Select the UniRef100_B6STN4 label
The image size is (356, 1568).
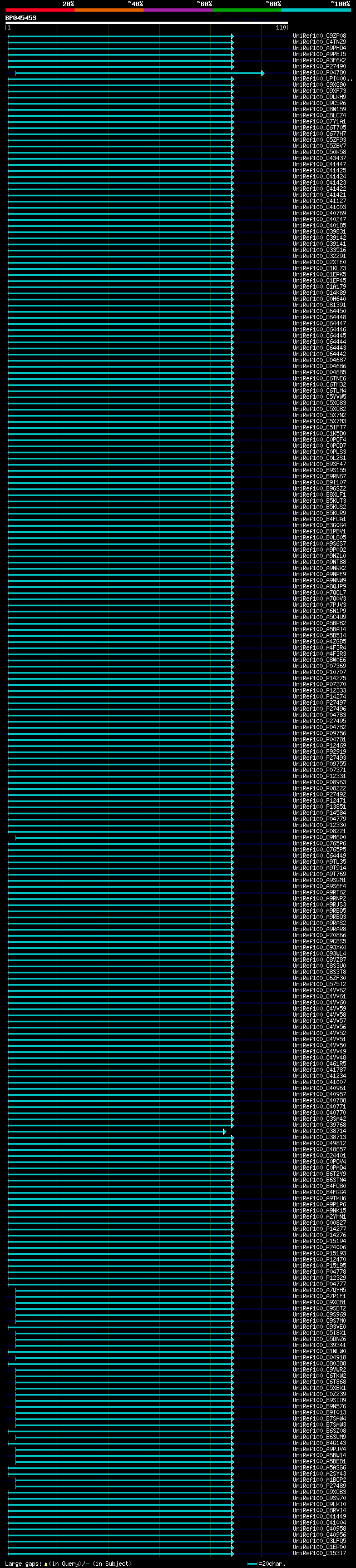pyautogui.click(x=319, y=1180)
